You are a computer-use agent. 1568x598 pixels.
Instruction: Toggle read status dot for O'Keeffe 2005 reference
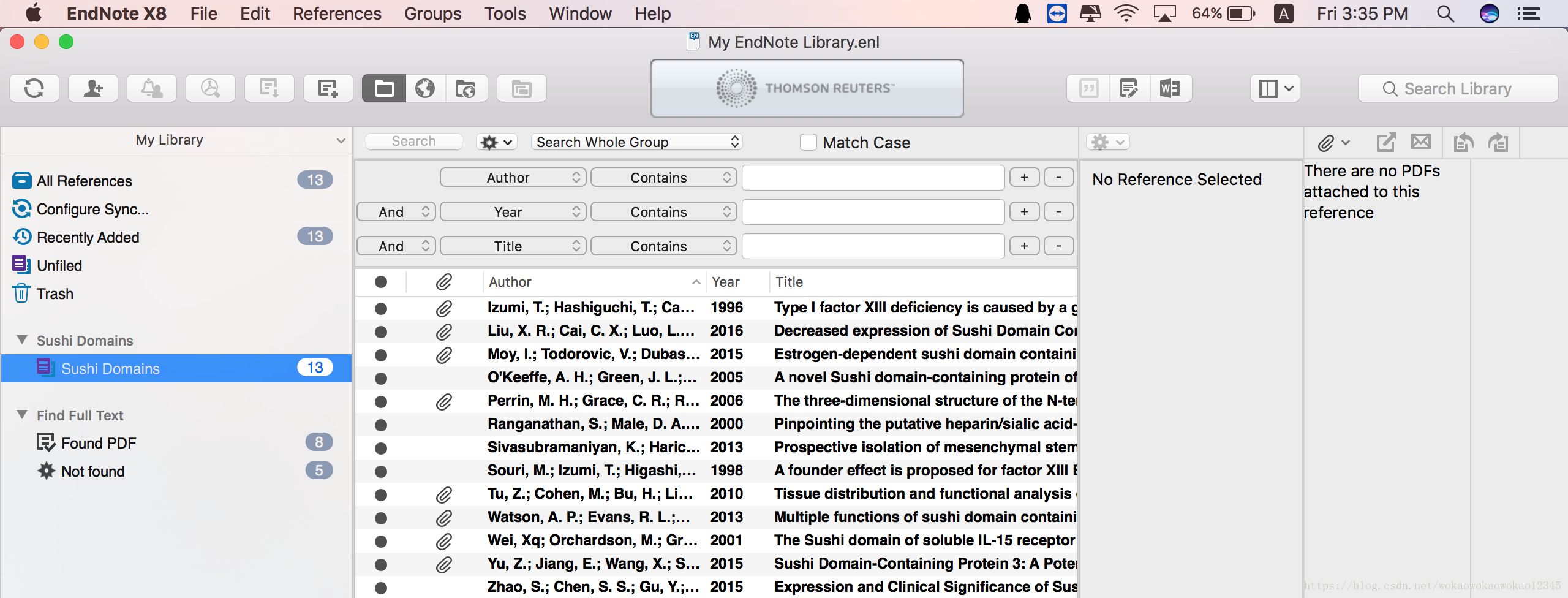pos(381,378)
